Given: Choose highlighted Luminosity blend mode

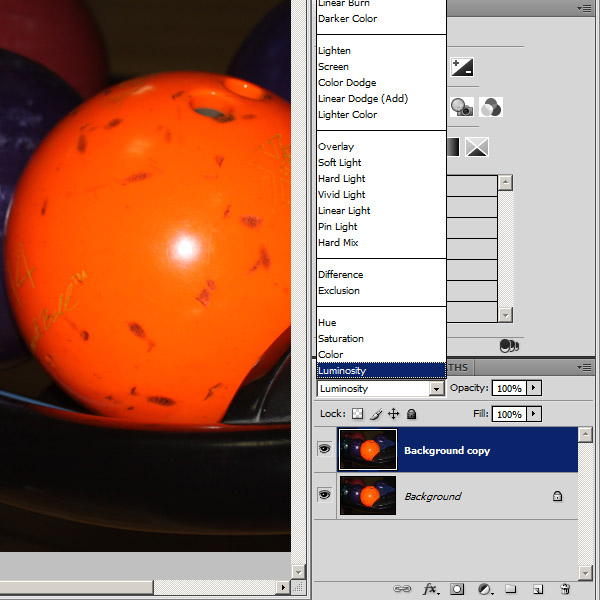Looking at the screenshot, I should 382,370.
